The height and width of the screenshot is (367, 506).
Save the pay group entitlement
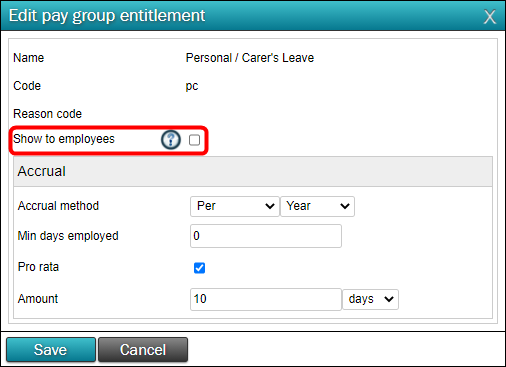(51, 350)
